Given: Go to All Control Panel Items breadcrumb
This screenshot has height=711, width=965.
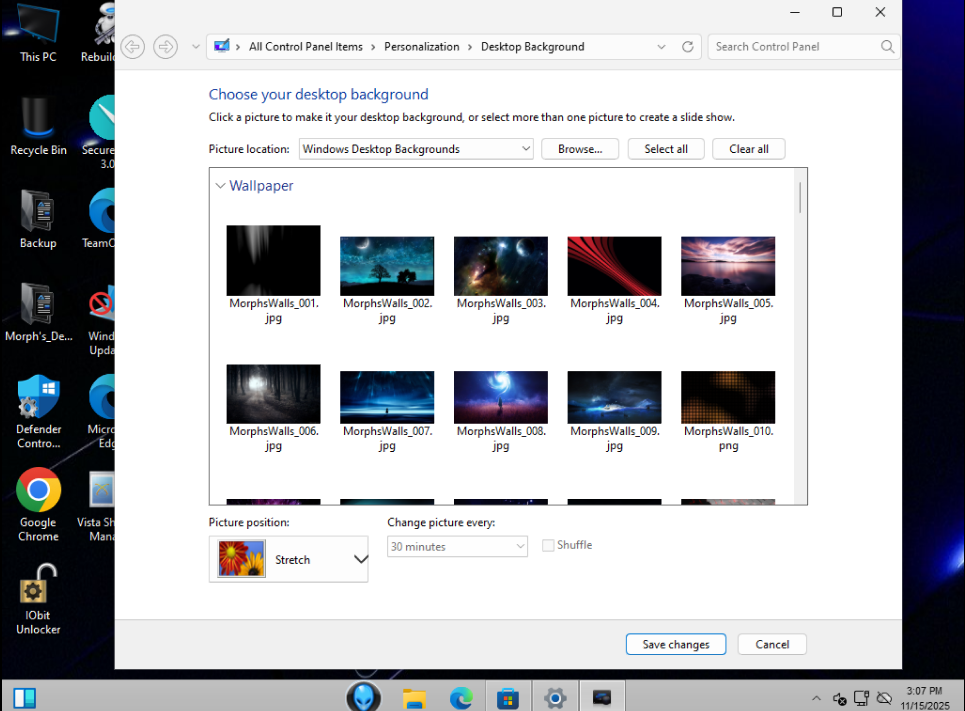Looking at the screenshot, I should click(x=305, y=47).
